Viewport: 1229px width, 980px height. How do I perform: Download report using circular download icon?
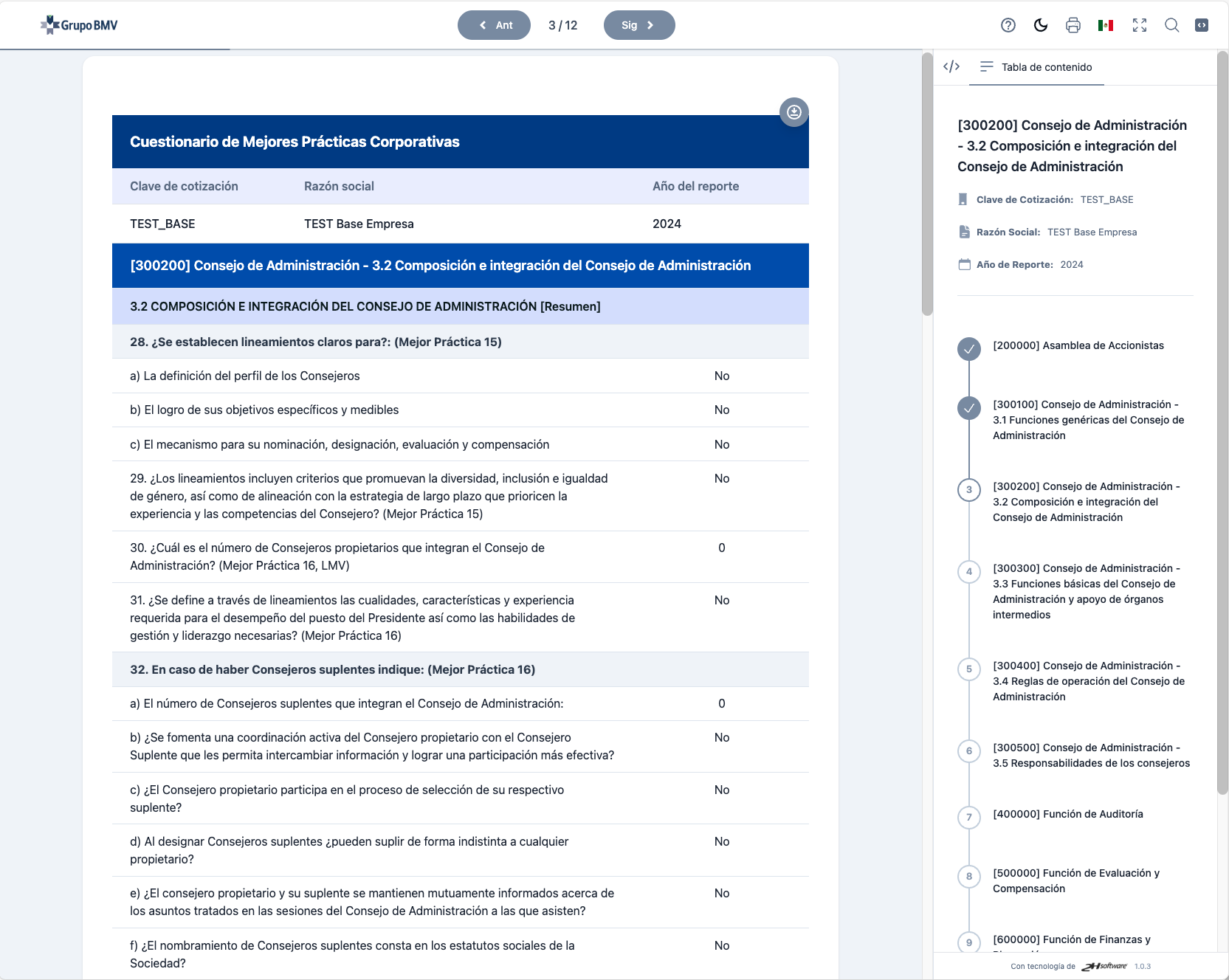click(794, 112)
